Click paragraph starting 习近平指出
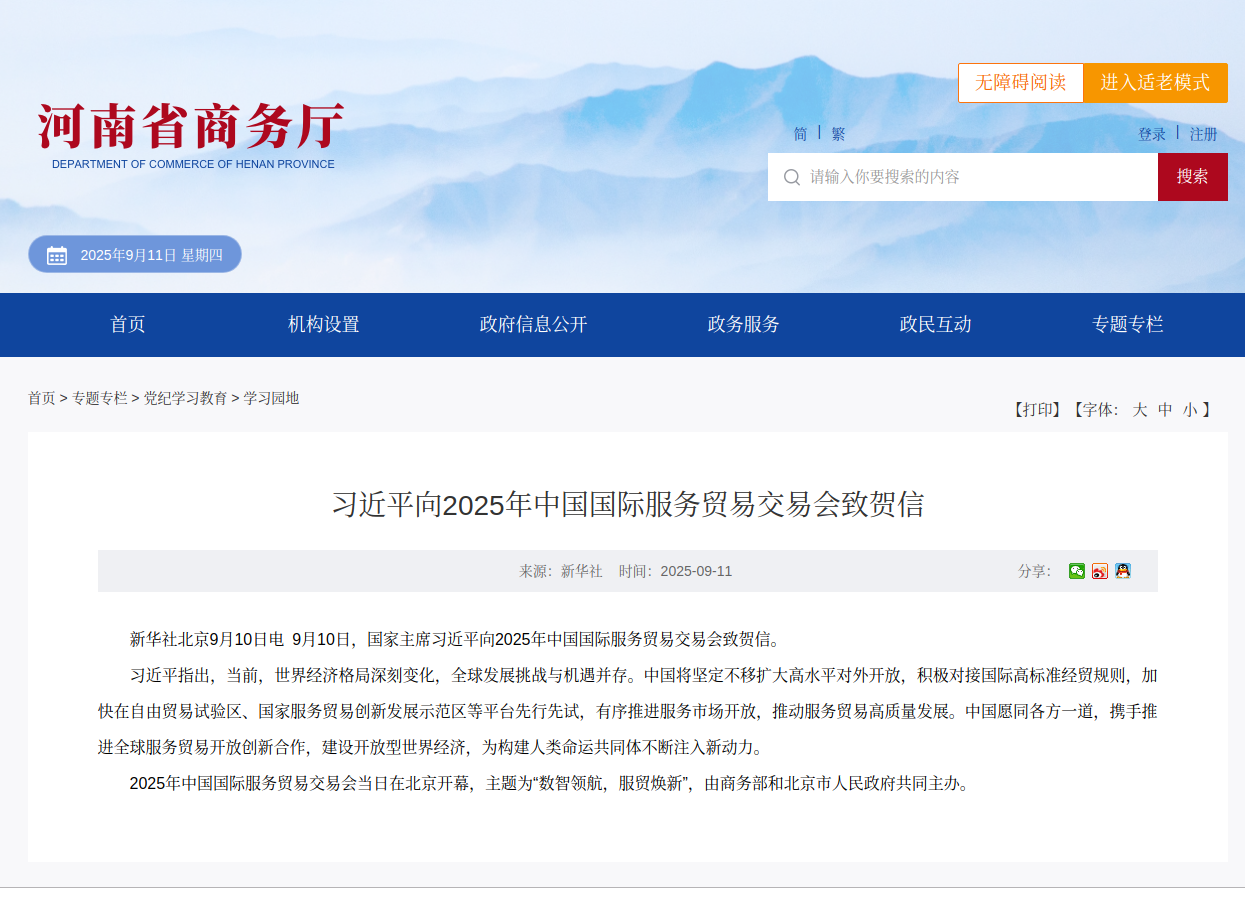 tap(628, 711)
